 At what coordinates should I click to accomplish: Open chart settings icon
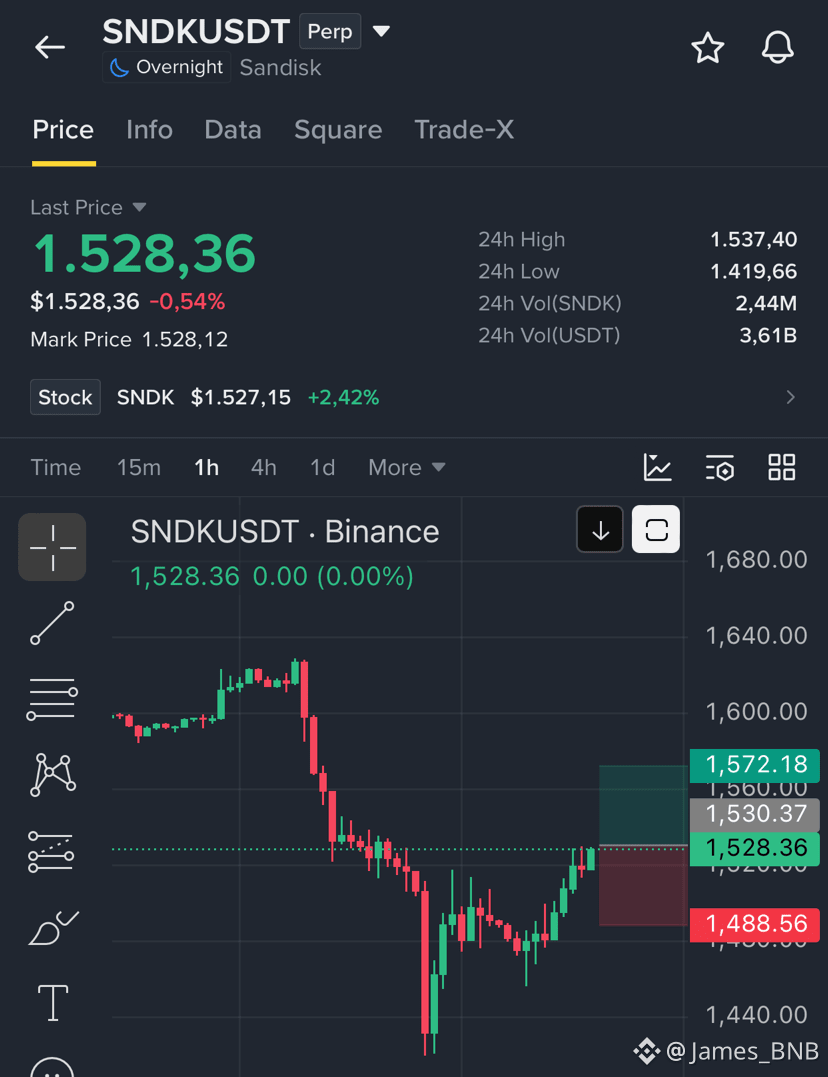pos(719,468)
